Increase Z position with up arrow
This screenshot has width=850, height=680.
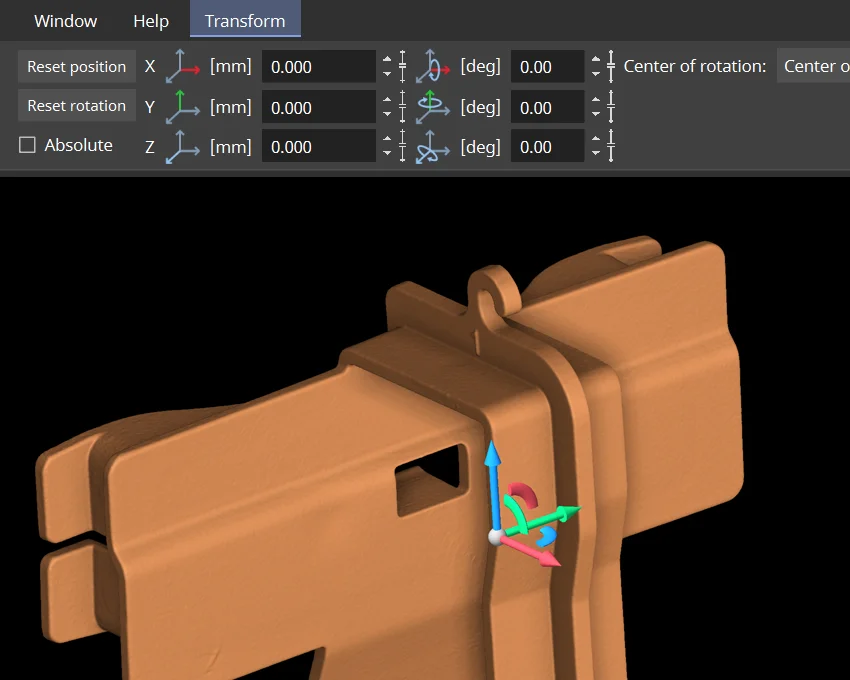[x=387, y=139]
